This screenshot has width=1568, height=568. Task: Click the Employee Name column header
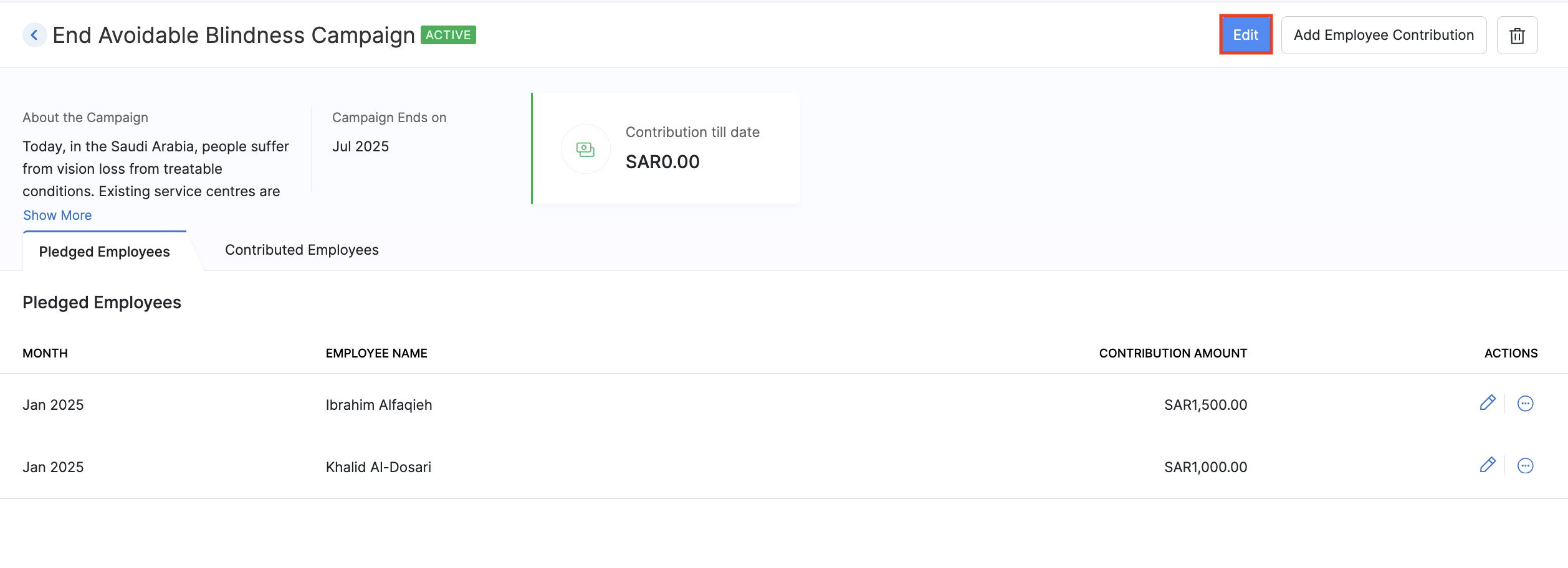pyautogui.click(x=376, y=354)
